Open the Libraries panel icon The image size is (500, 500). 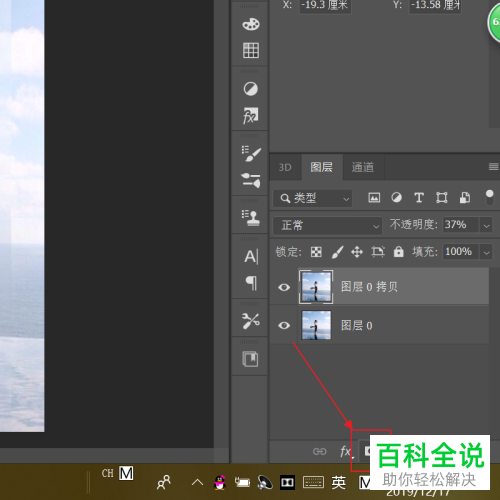tap(250, 359)
